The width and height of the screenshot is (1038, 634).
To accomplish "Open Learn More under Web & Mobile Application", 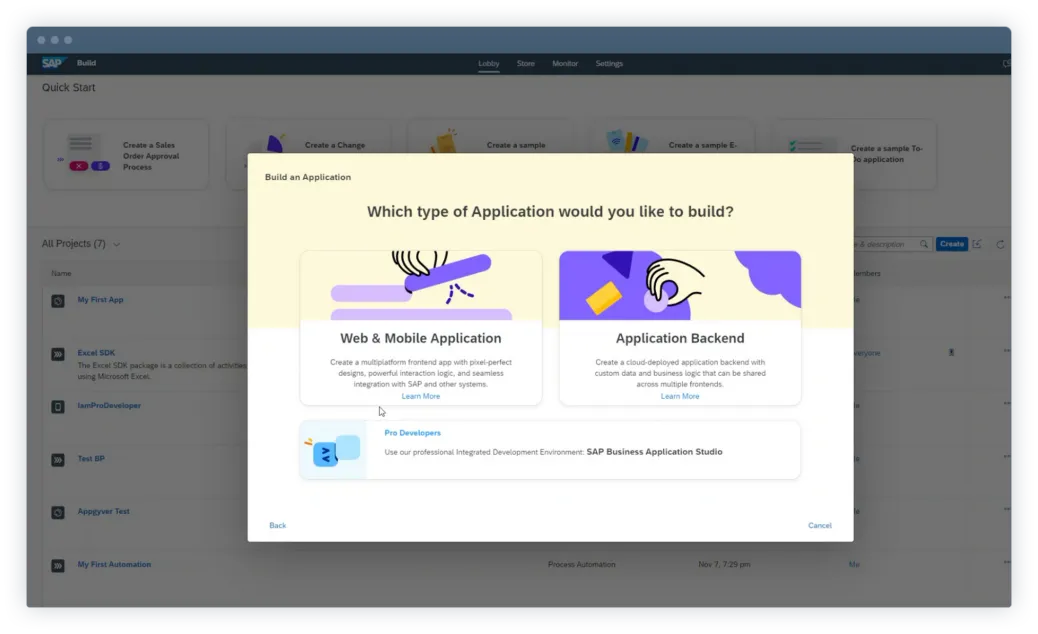I will tap(420, 396).
